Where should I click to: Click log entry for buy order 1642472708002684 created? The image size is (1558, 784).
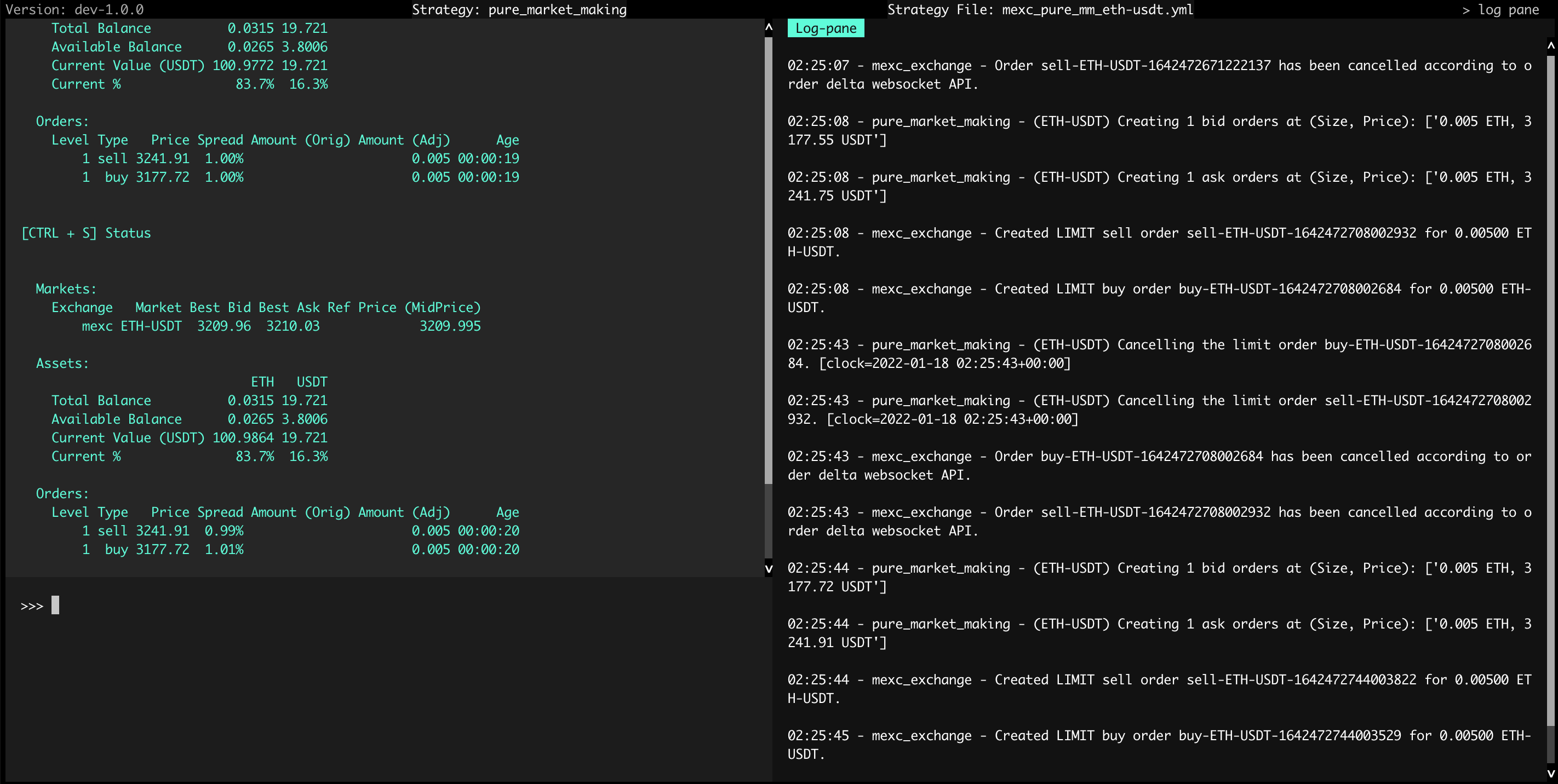[x=1159, y=298]
